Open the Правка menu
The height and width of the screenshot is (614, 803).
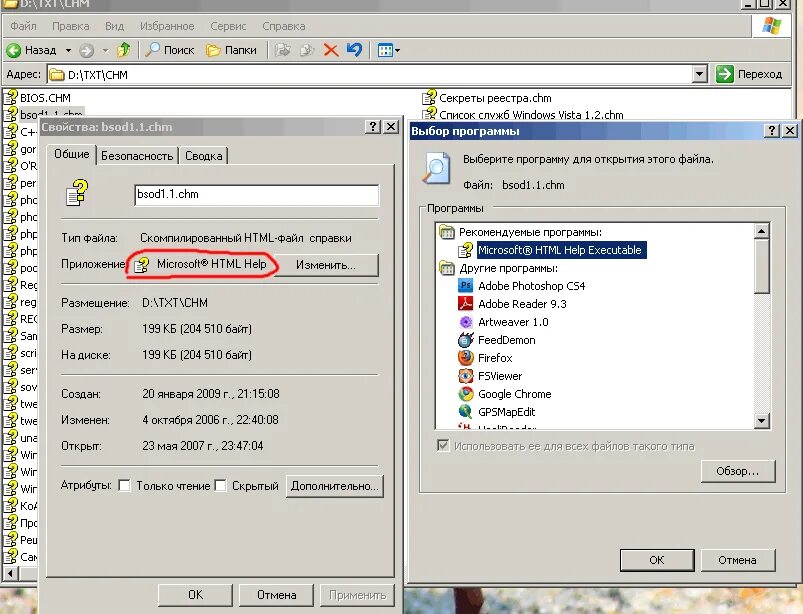pos(70,26)
